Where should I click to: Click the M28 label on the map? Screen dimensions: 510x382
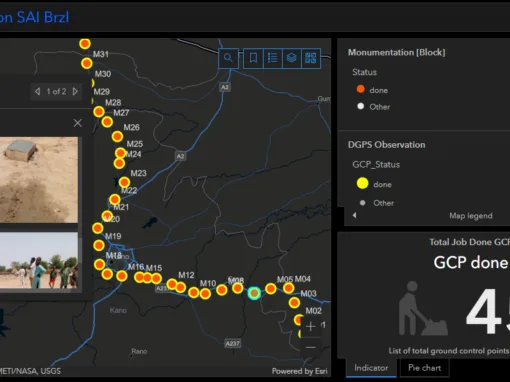(x=113, y=102)
